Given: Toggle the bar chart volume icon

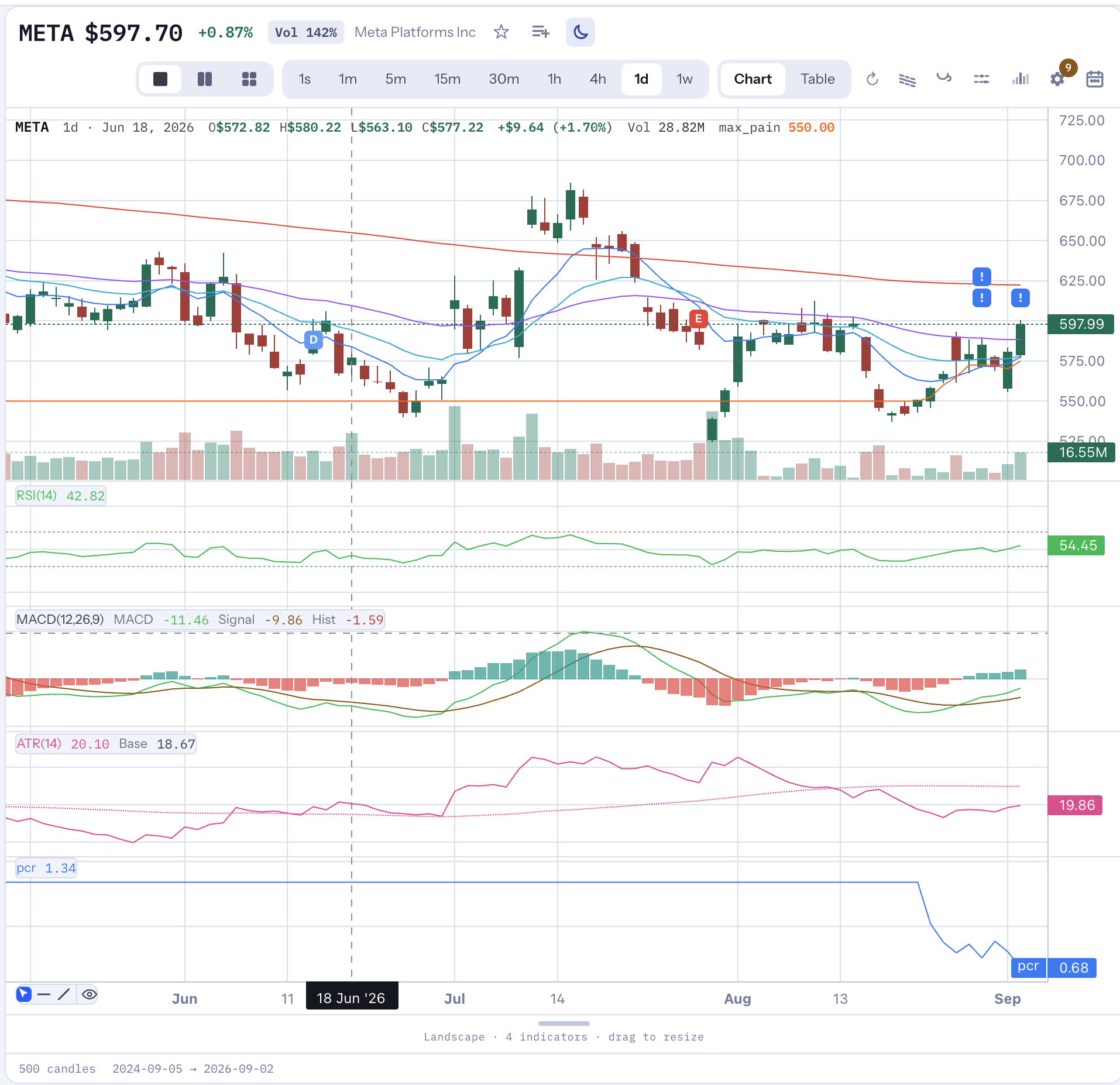Looking at the screenshot, I should tap(1020, 79).
